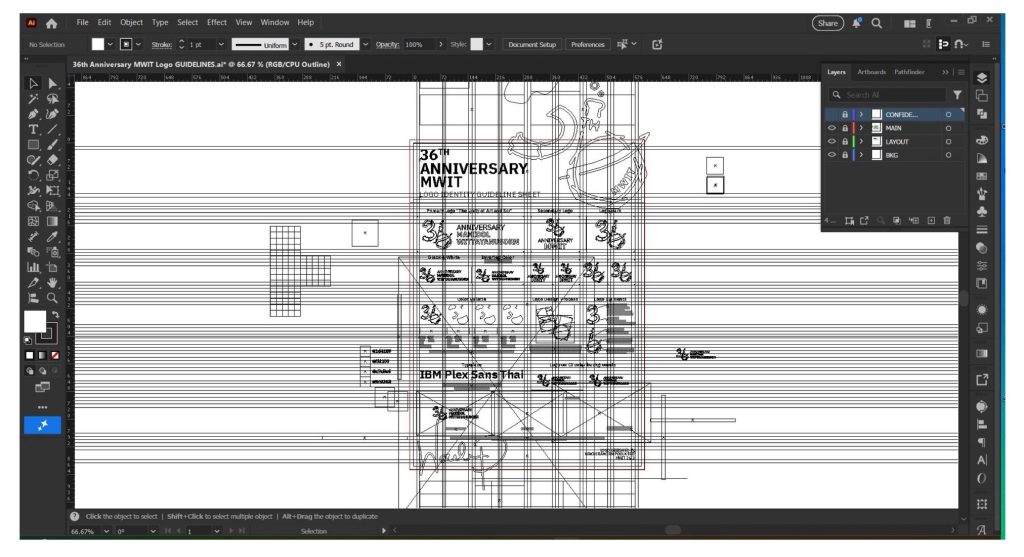The image size is (1024, 557).
Task: Switch to the Artboards tab
Action: [x=871, y=72]
